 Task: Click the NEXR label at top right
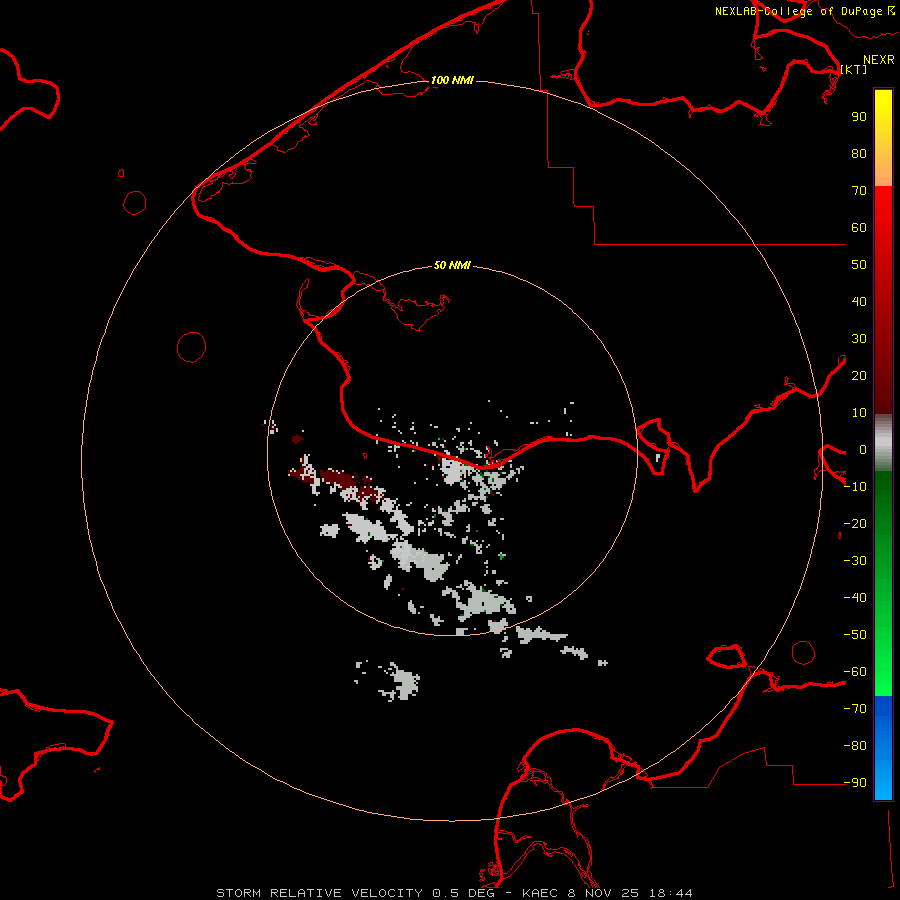point(879,60)
